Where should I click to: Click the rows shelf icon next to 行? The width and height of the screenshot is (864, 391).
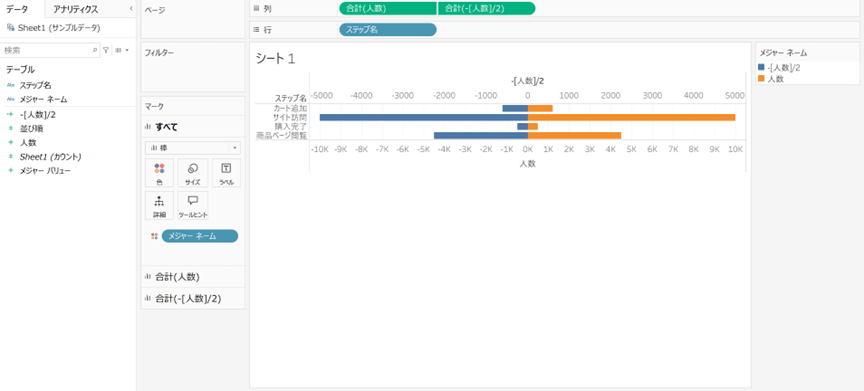(256, 30)
